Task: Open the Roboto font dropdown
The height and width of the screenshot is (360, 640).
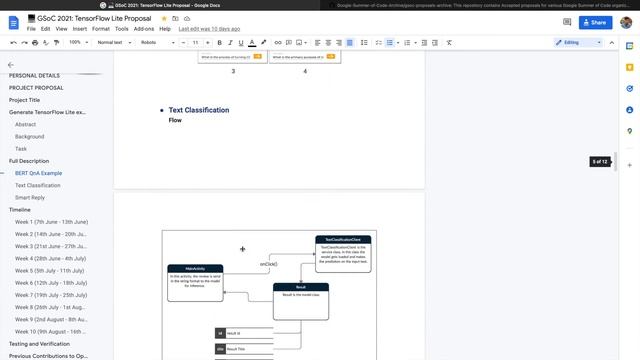Action: pyautogui.click(x=158, y=42)
